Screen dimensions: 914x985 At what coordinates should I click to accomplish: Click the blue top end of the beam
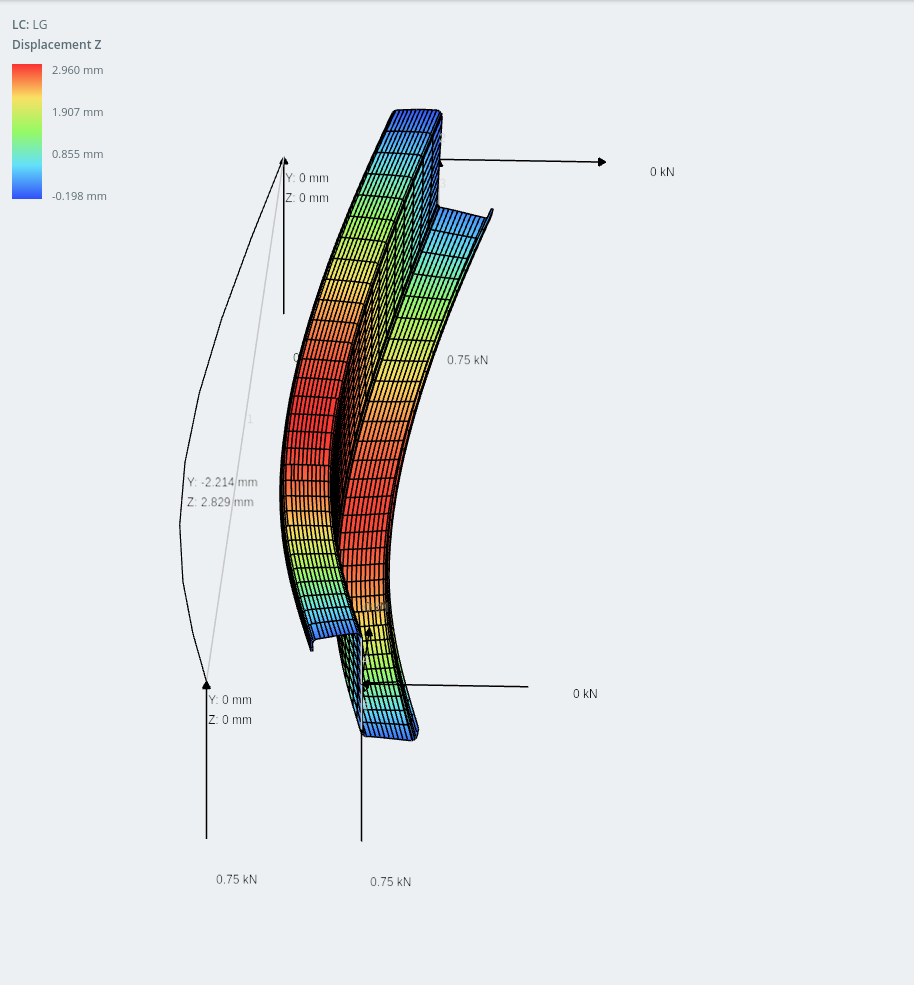[x=415, y=120]
